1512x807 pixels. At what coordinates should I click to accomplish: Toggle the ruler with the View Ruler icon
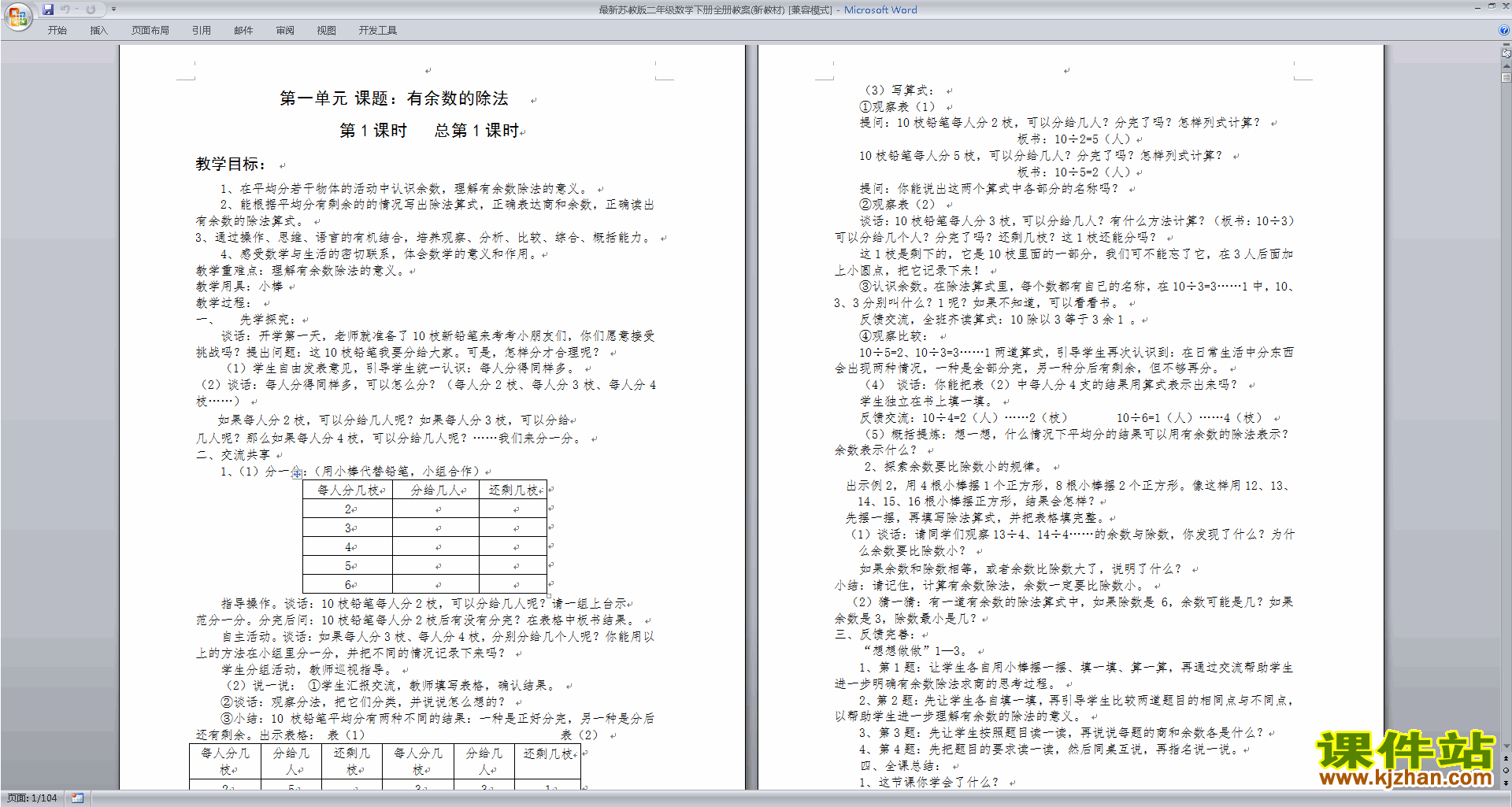point(1506,54)
